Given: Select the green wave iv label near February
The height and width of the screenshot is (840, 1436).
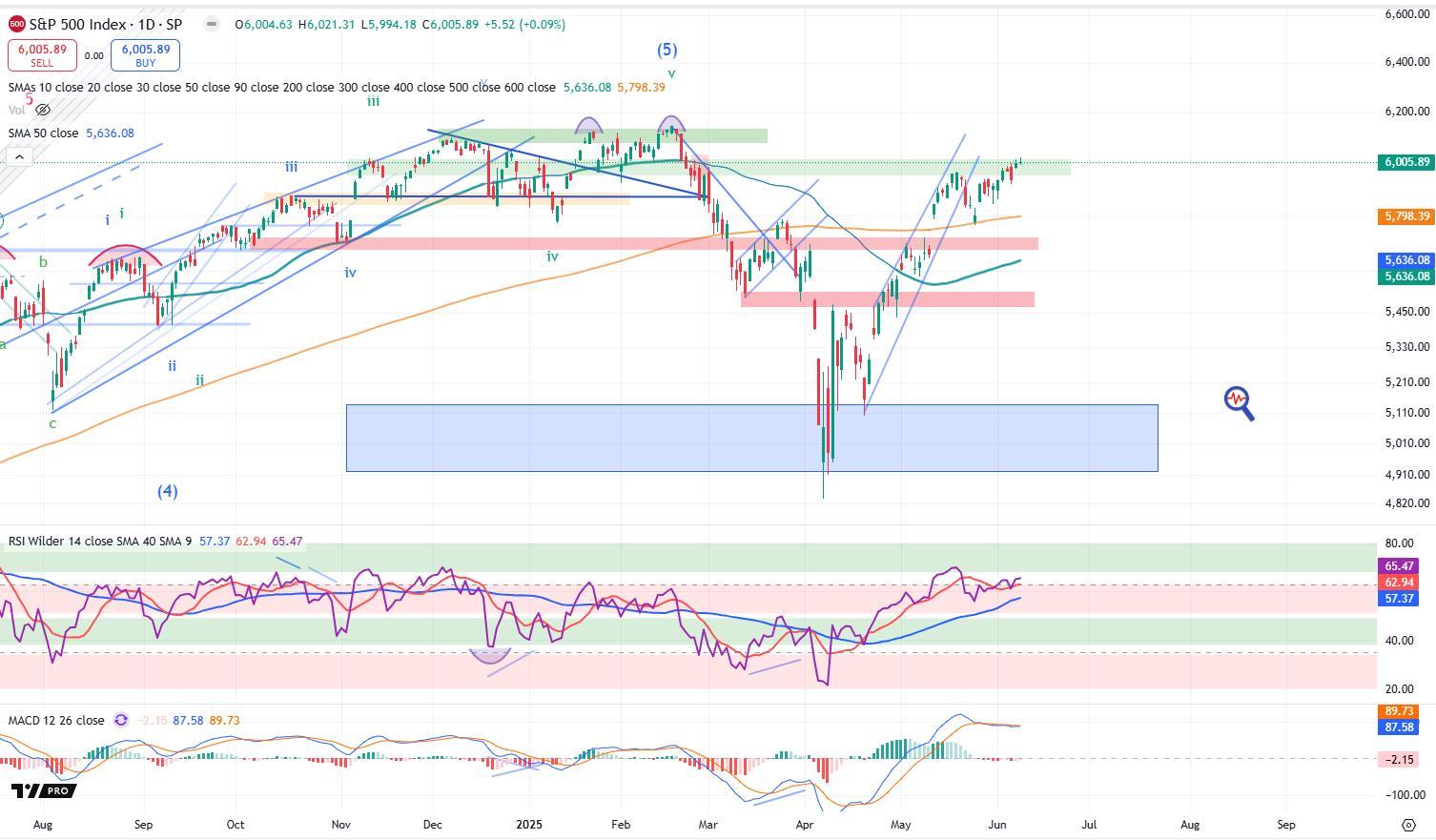Looking at the screenshot, I should tap(552, 256).
